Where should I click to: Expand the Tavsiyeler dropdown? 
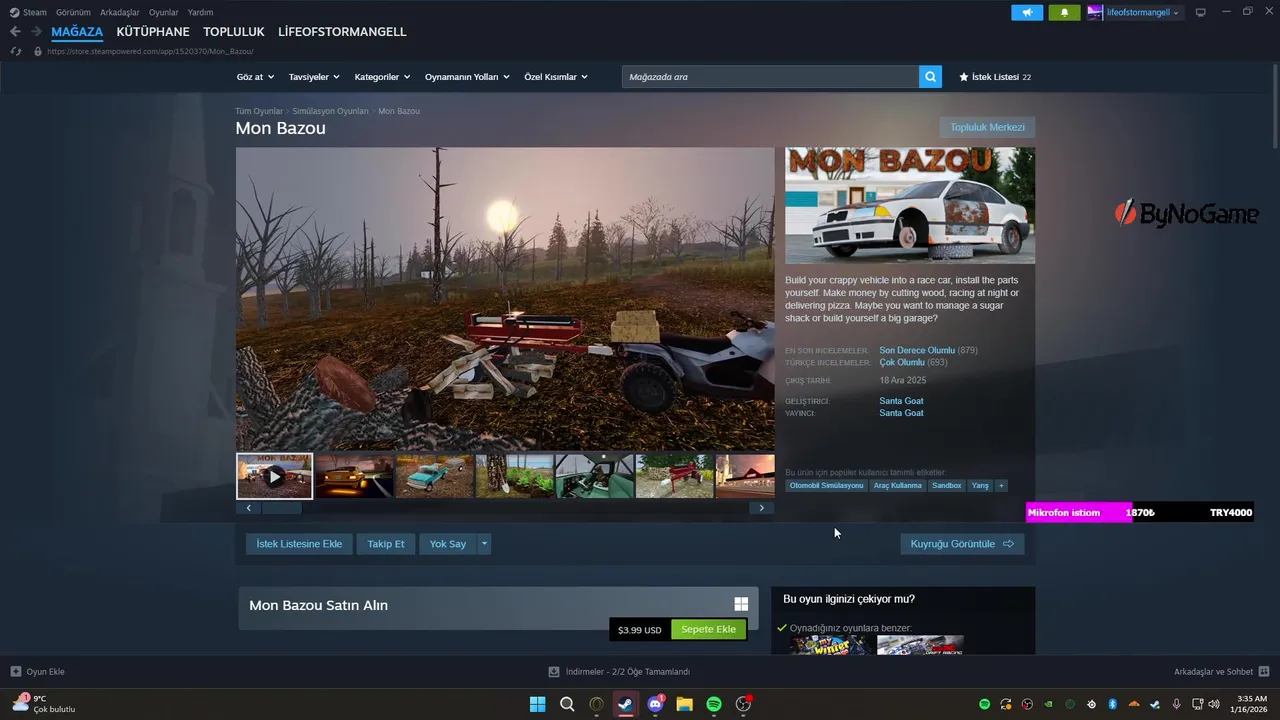click(x=314, y=77)
